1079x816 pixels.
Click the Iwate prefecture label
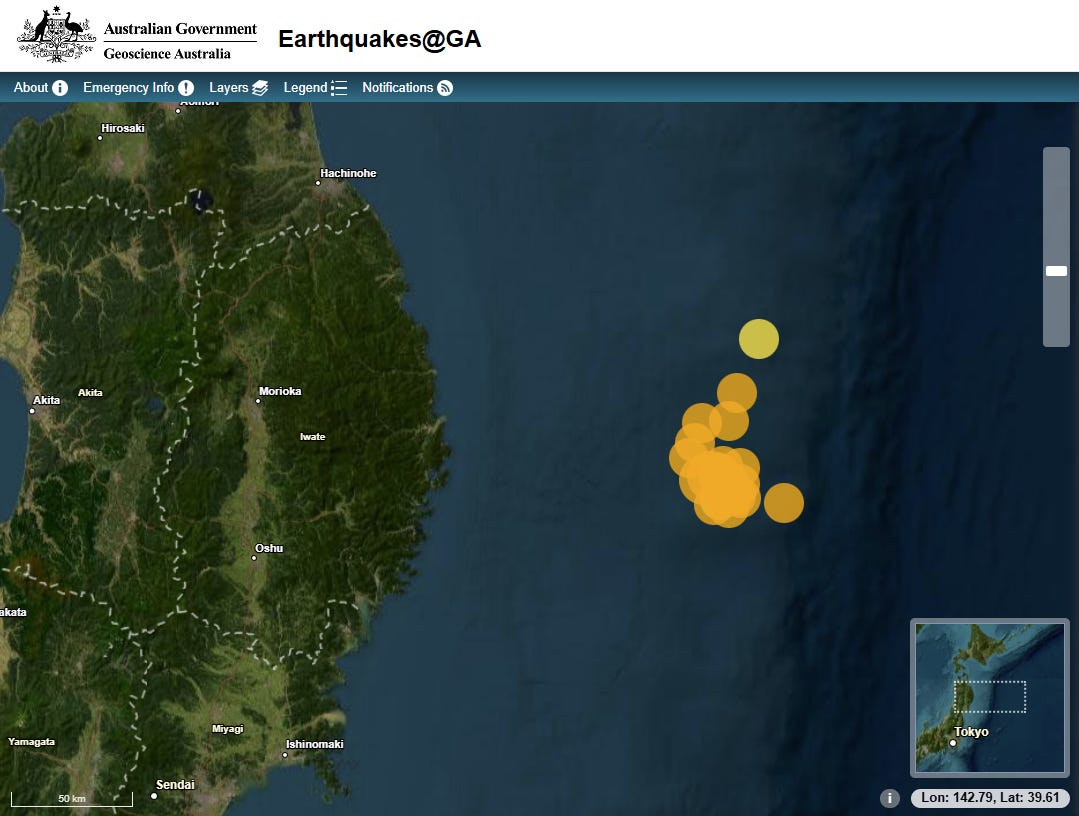tap(312, 436)
